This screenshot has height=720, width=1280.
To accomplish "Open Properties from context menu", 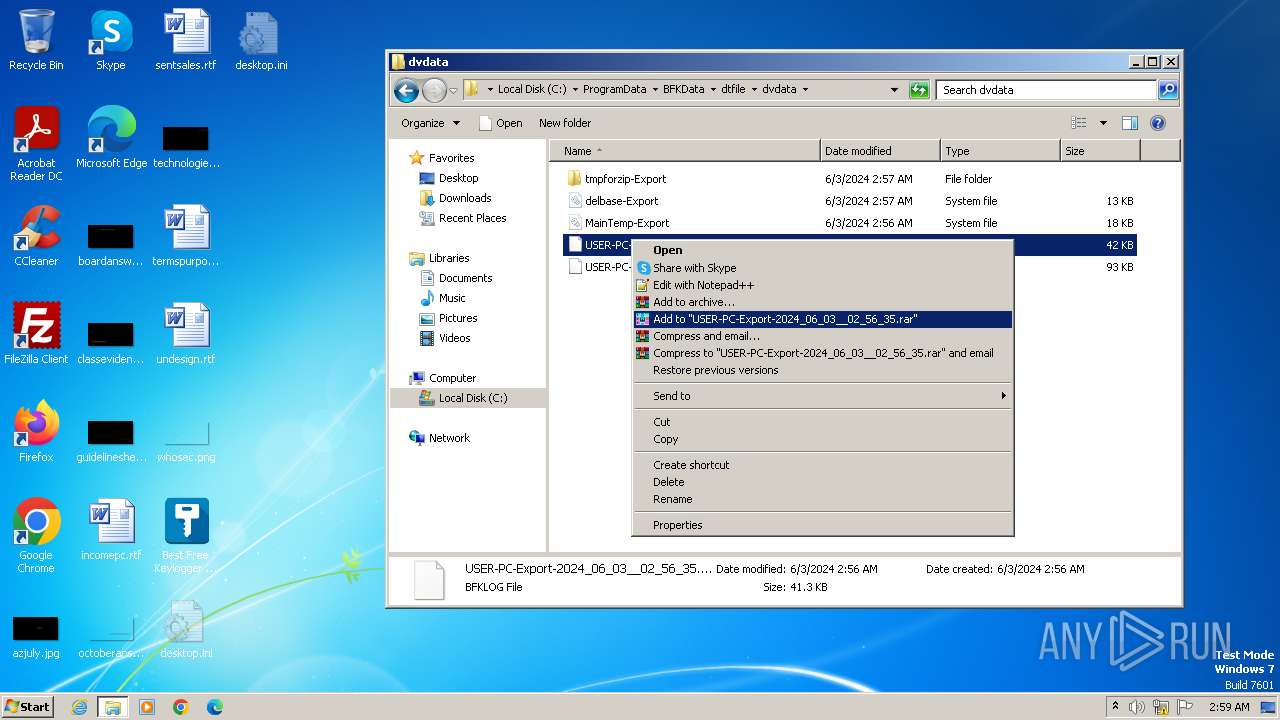I will coord(823,525).
